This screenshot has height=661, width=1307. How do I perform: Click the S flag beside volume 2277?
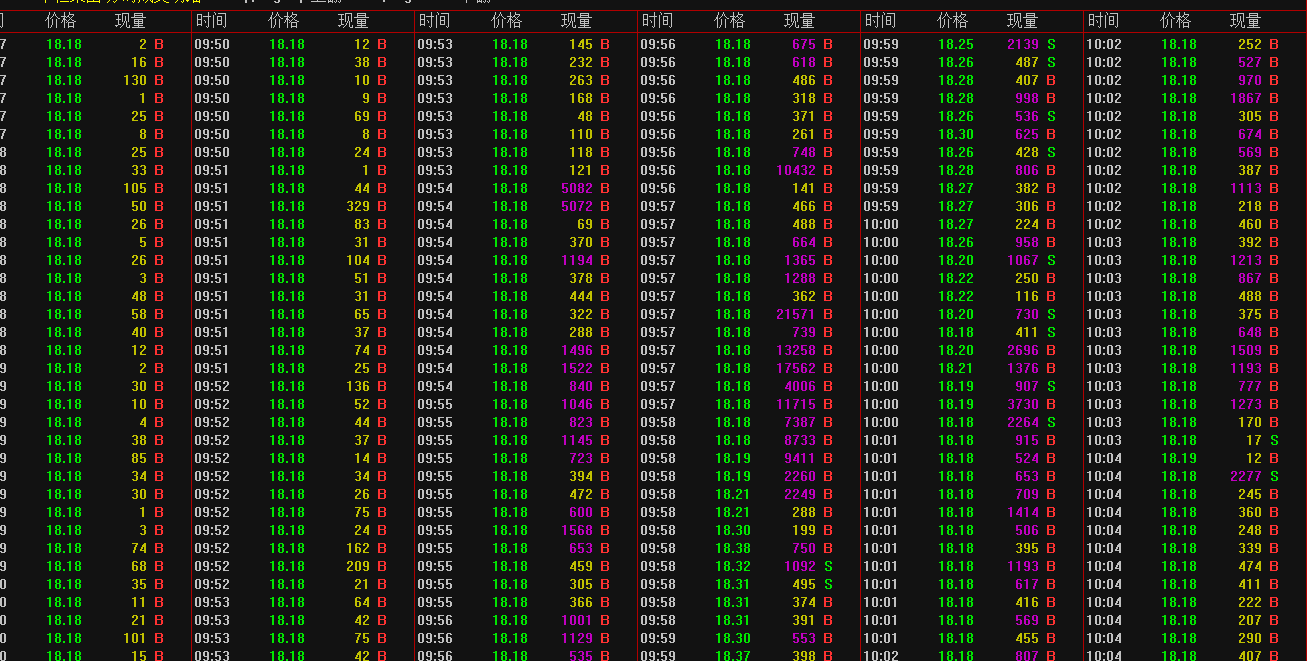[1274, 476]
